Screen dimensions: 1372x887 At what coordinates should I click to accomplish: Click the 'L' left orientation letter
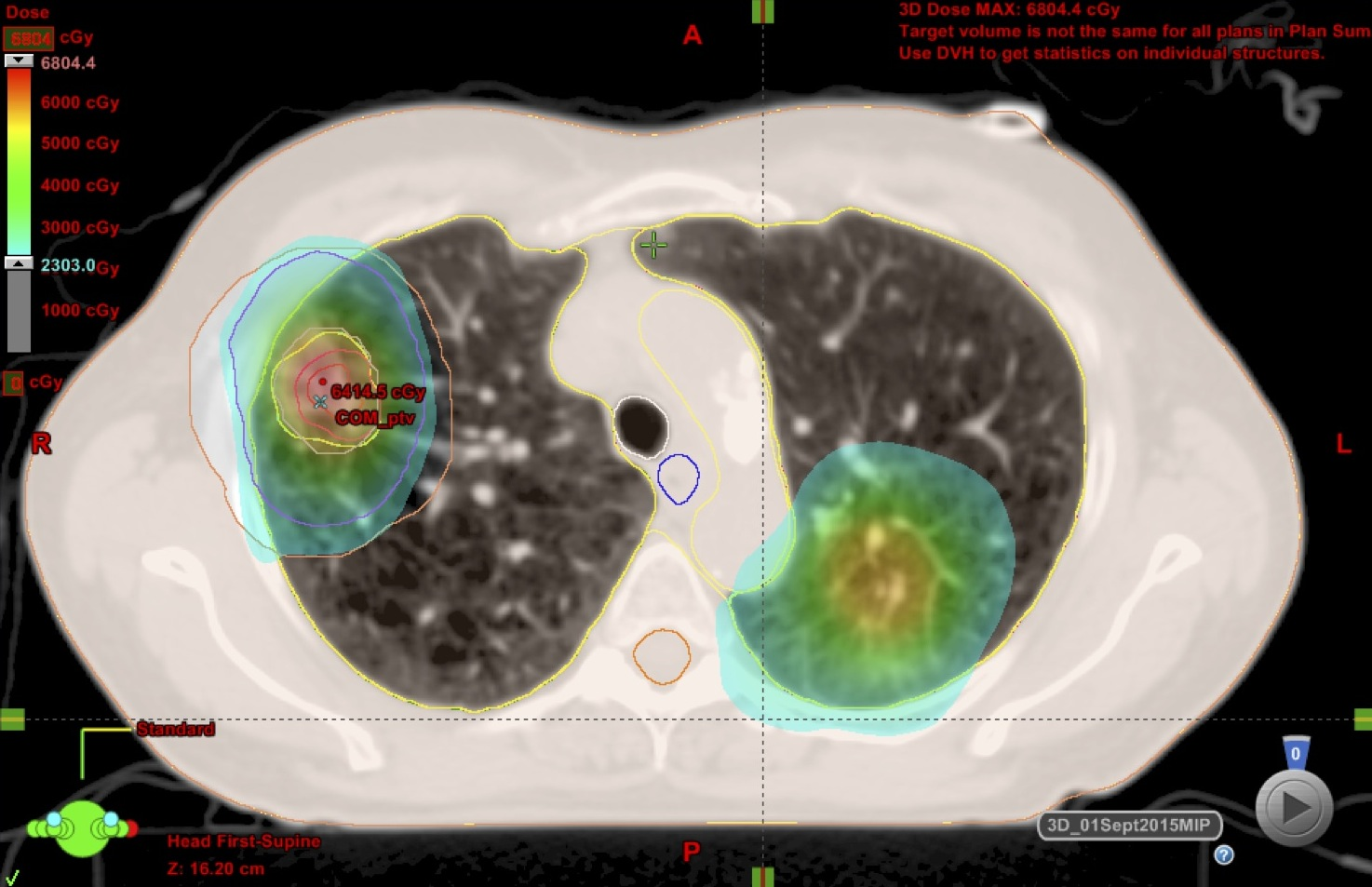pyautogui.click(x=1343, y=444)
